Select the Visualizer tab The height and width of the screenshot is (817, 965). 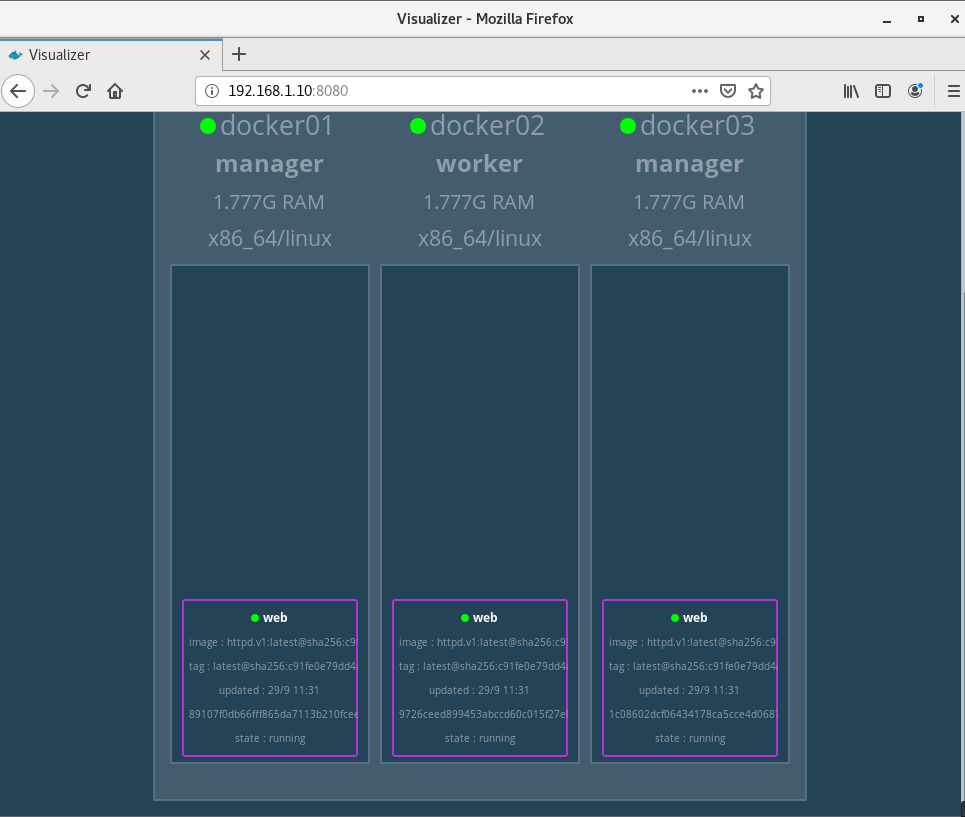tap(111, 55)
